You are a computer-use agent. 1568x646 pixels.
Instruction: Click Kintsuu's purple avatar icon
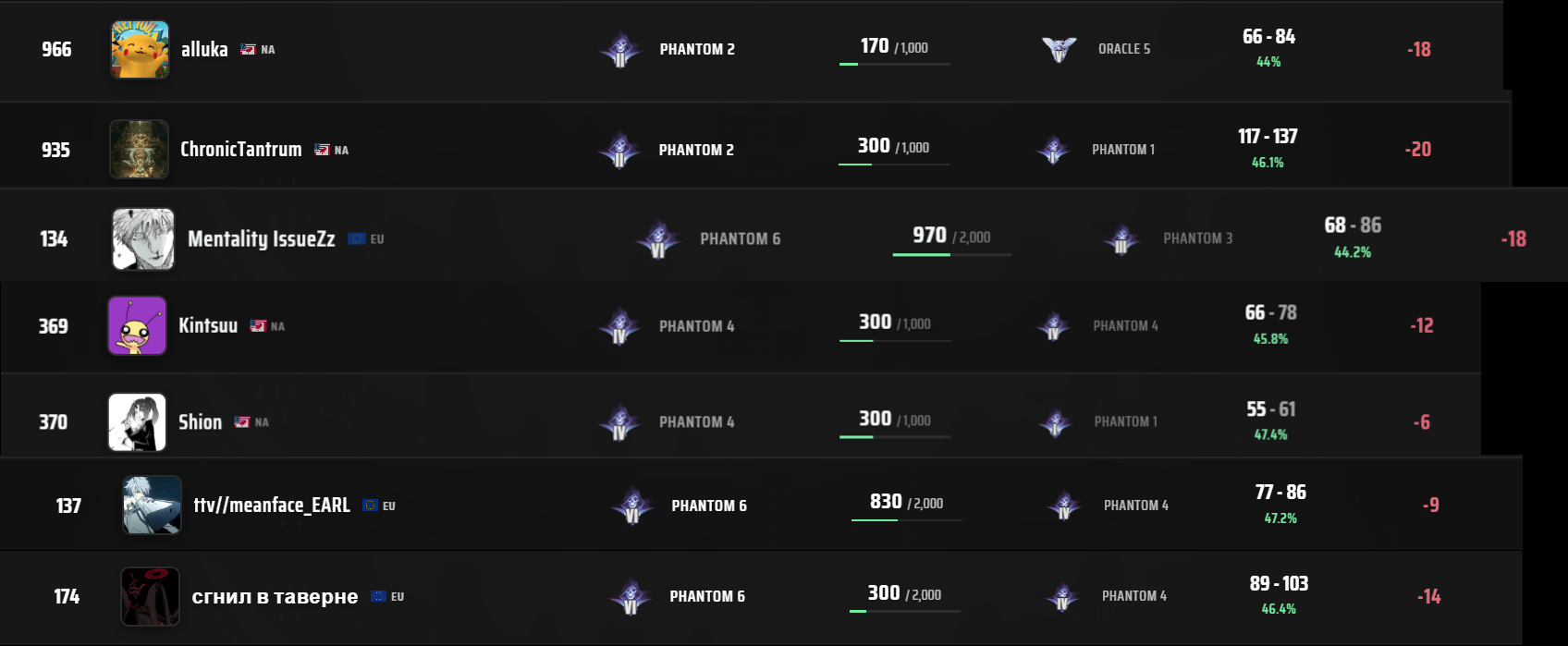click(x=137, y=325)
